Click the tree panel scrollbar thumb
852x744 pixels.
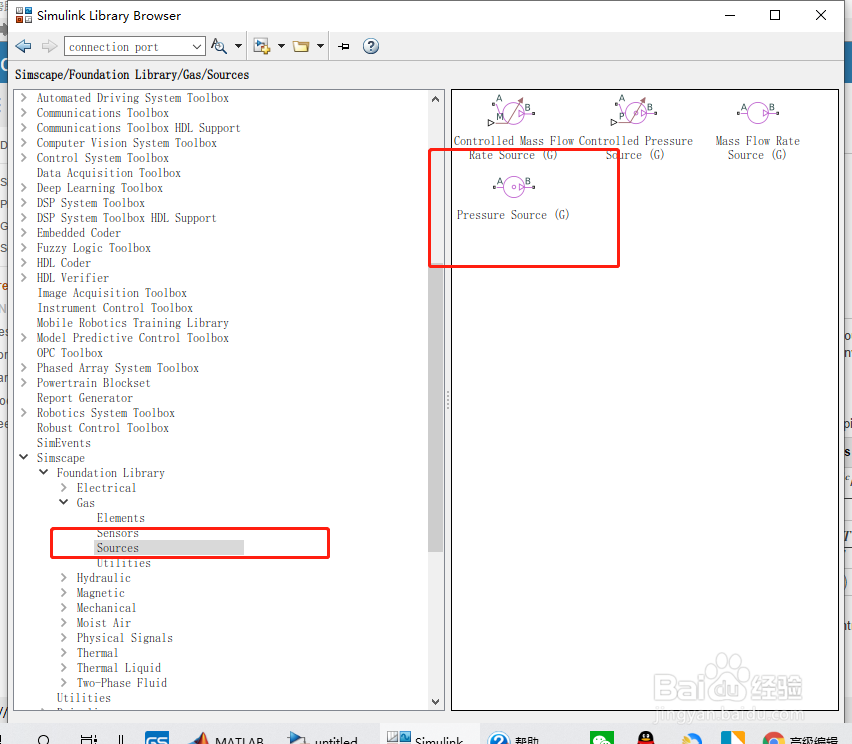[435, 410]
